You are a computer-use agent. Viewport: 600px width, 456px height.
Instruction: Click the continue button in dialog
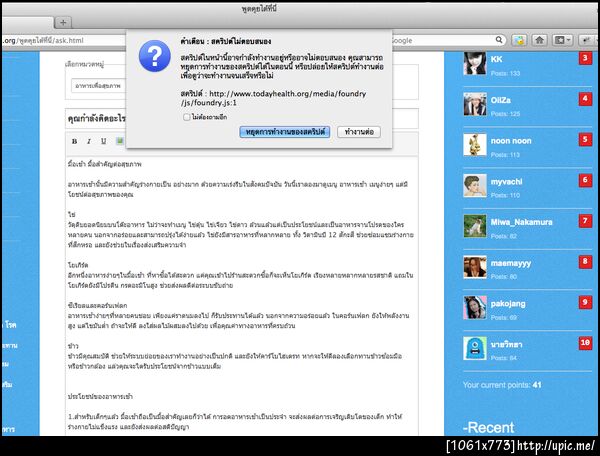click(359, 132)
